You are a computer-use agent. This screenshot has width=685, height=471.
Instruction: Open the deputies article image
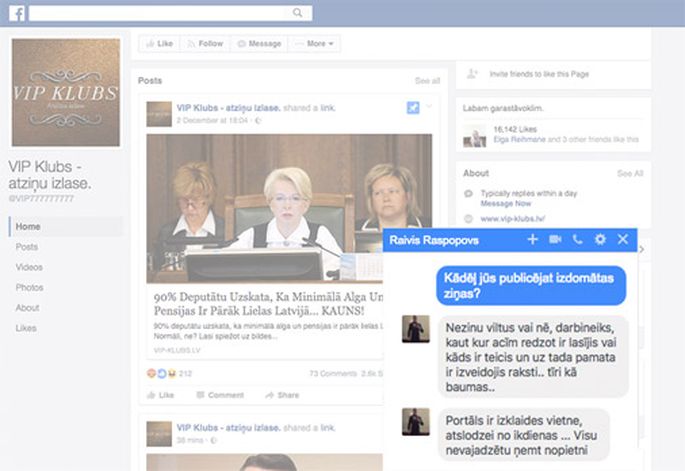[x=289, y=208]
